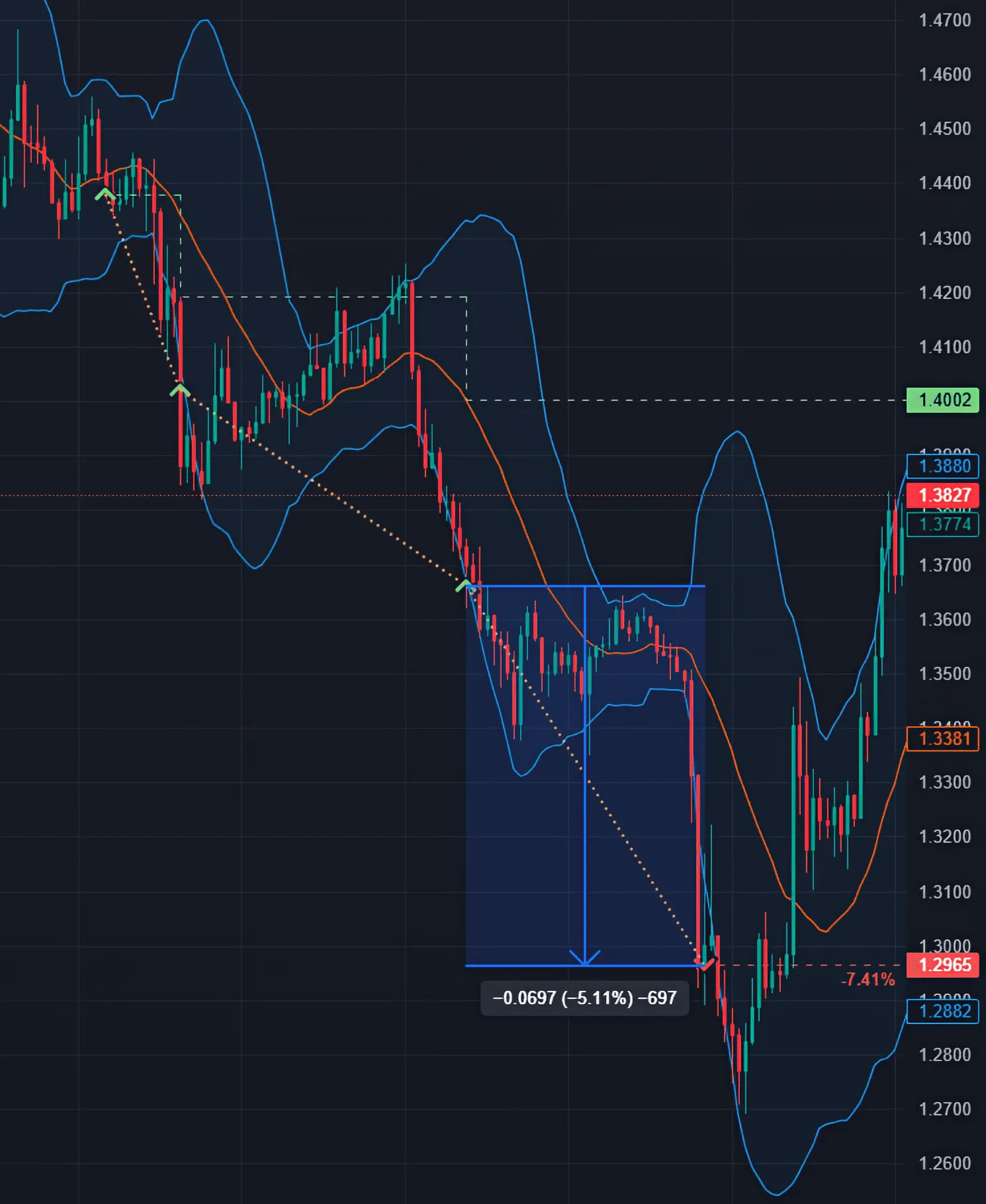Pick the 1.3500 price axis label

coord(945,673)
